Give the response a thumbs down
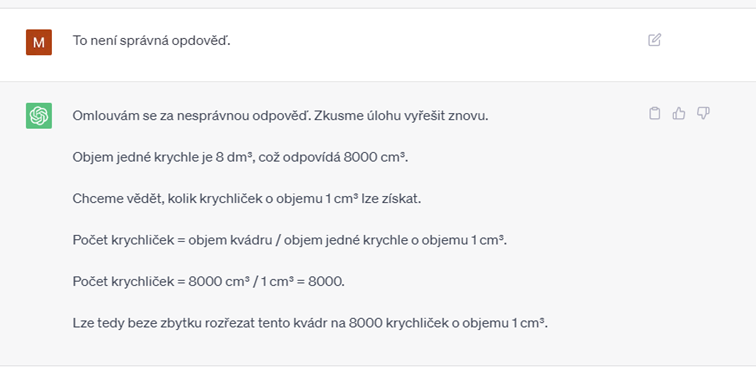This screenshot has width=756, height=368. pyautogui.click(x=703, y=113)
